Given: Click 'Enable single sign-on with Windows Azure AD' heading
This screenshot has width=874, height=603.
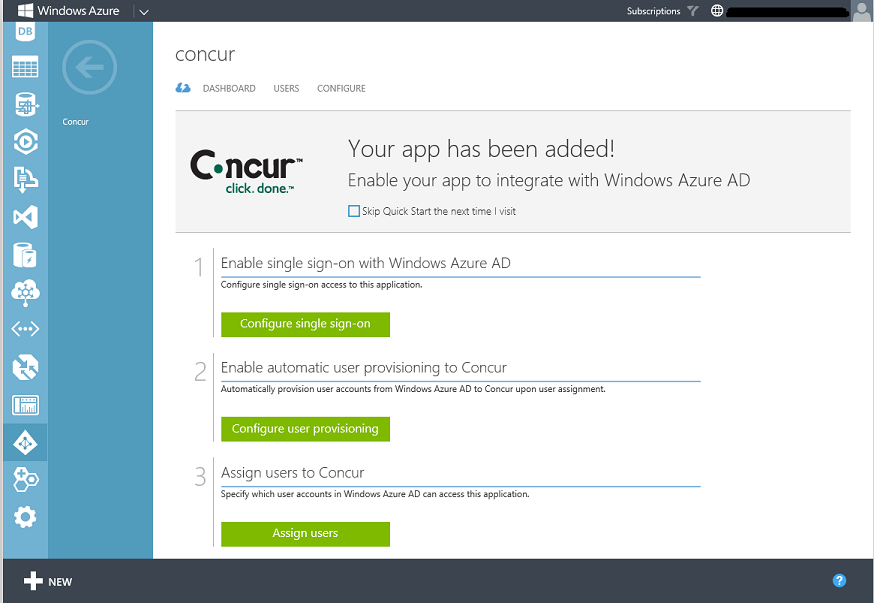Looking at the screenshot, I should (366, 263).
